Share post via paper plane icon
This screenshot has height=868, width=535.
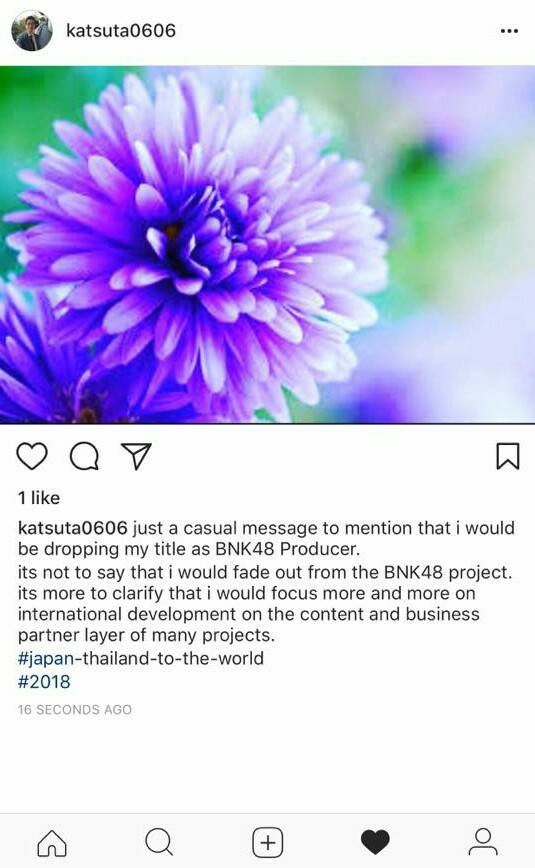[x=136, y=456]
